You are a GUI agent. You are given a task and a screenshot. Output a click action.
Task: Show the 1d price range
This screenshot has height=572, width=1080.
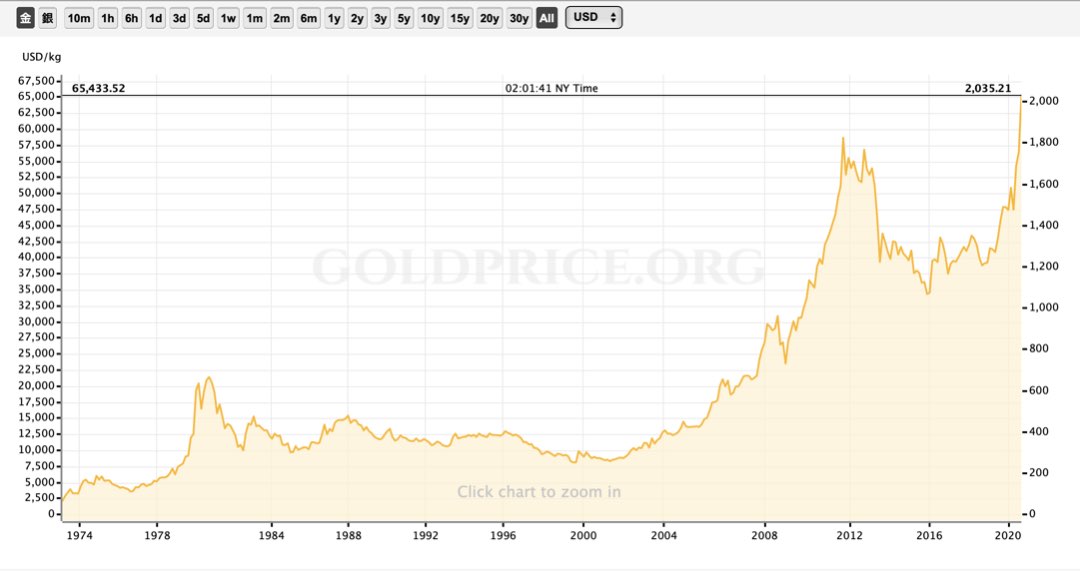pos(155,18)
